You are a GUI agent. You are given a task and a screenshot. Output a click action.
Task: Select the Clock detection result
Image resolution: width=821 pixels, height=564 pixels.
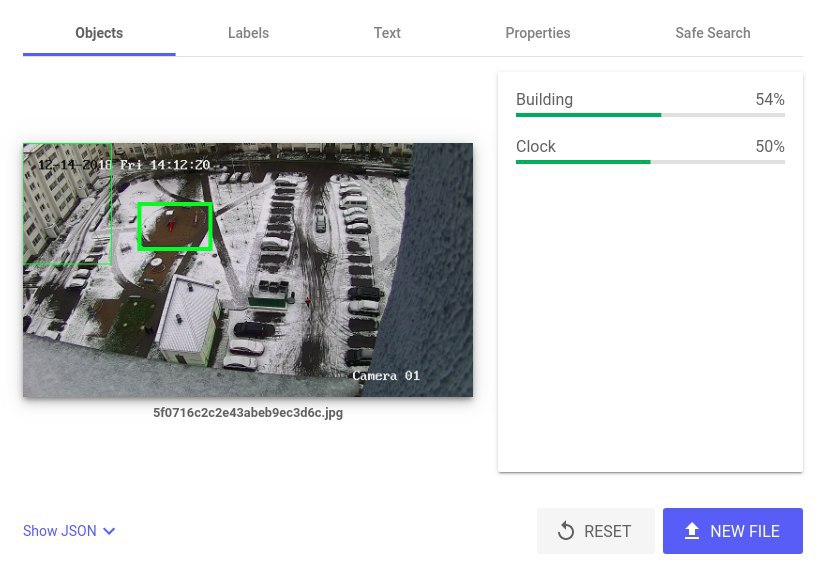tap(650, 151)
